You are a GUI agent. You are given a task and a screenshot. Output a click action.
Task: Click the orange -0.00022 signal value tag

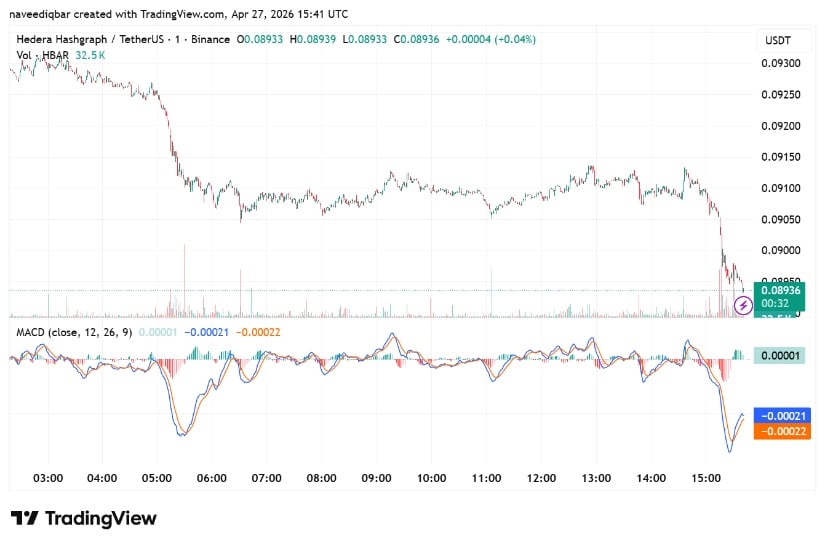pos(784,431)
